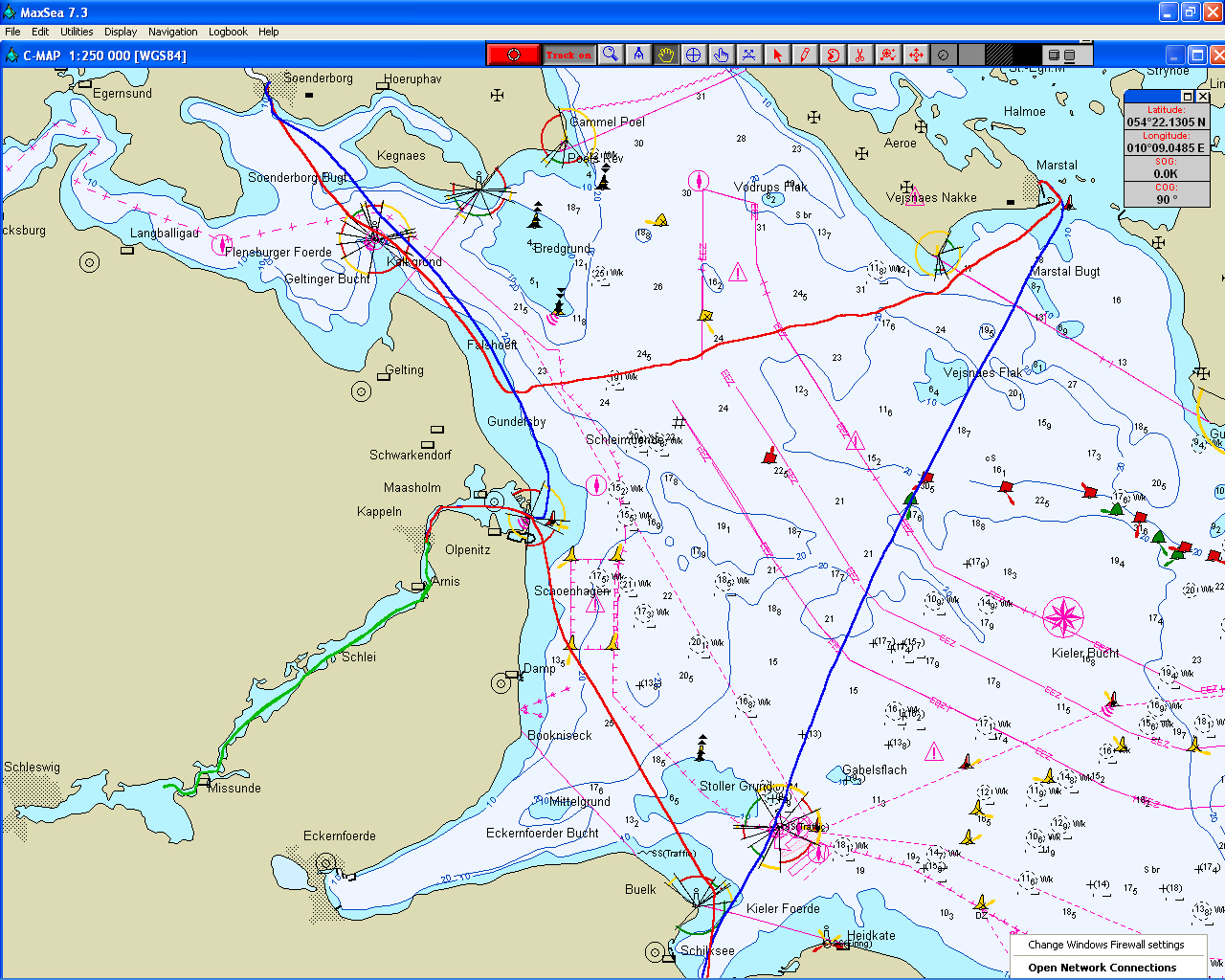Image resolution: width=1225 pixels, height=980 pixels.
Task: Click the Marstal town label
Action: (1057, 165)
